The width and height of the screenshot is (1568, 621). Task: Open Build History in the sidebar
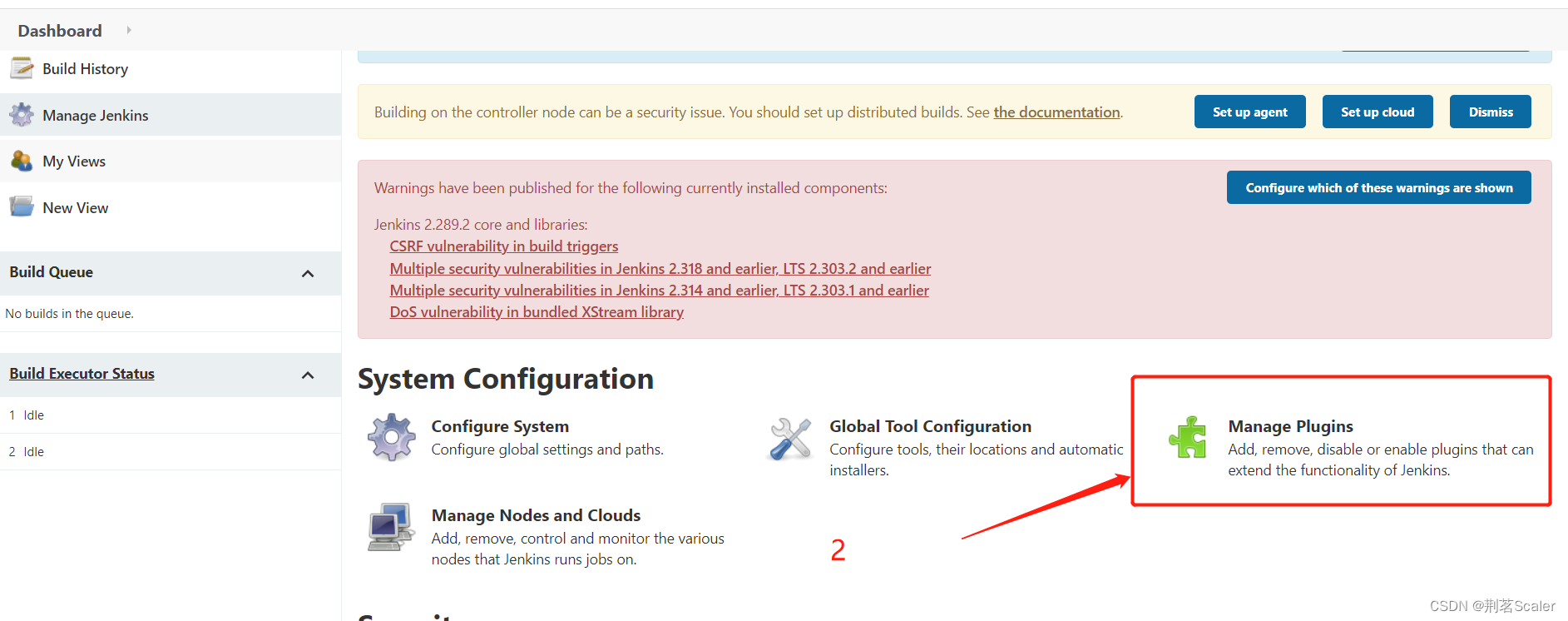[x=85, y=69]
